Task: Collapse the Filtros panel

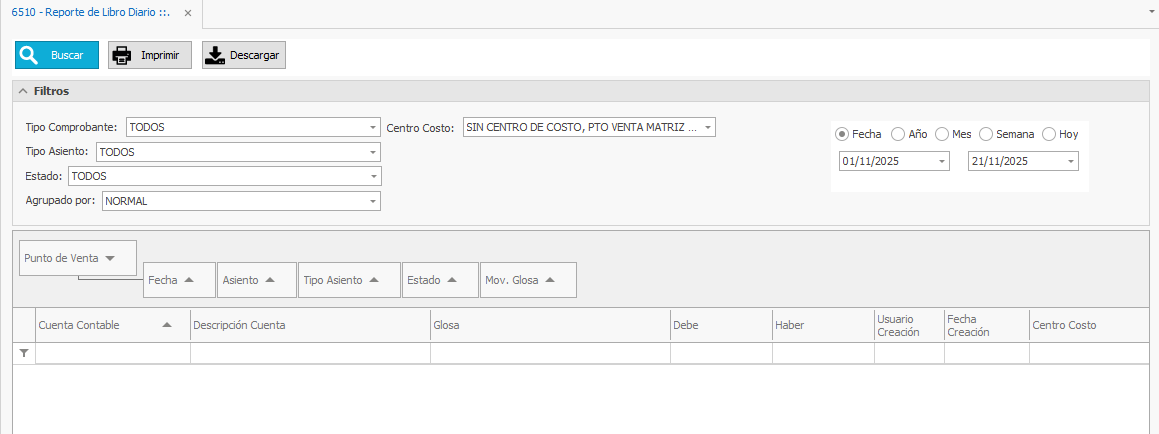Action: (x=23, y=91)
